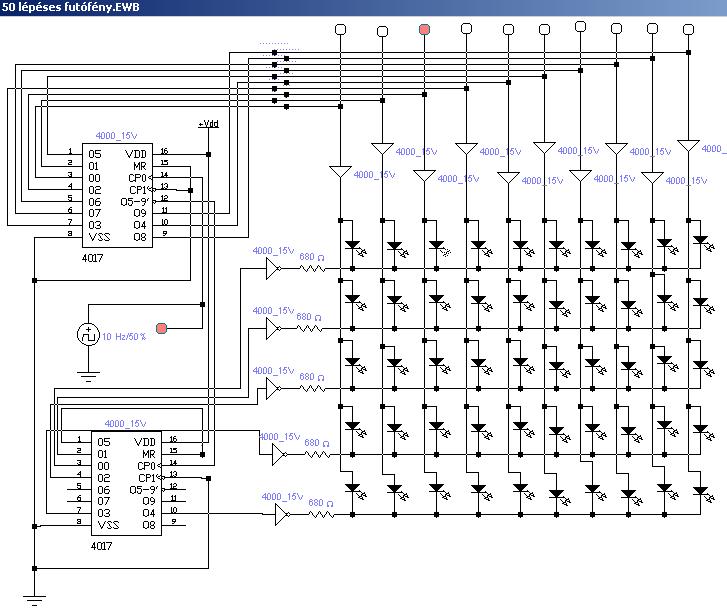This screenshot has width=727, height=611.
Task: Select the ground symbol below the clock source
Action: click(88, 376)
